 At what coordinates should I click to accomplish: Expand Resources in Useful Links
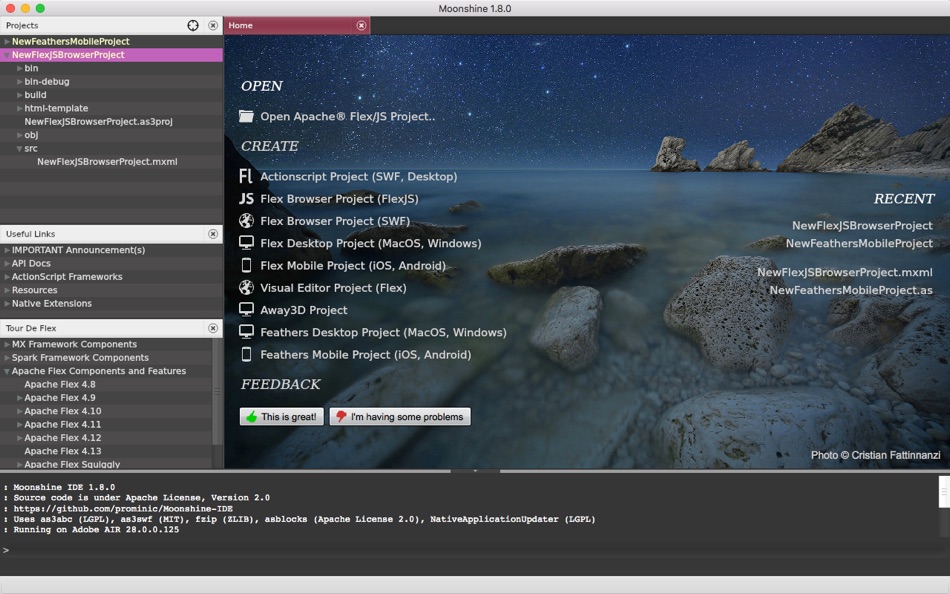point(7,290)
